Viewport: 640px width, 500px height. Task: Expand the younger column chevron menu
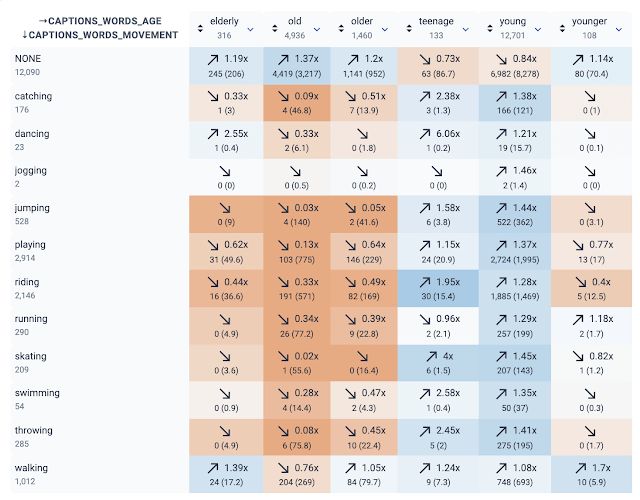pos(619,29)
